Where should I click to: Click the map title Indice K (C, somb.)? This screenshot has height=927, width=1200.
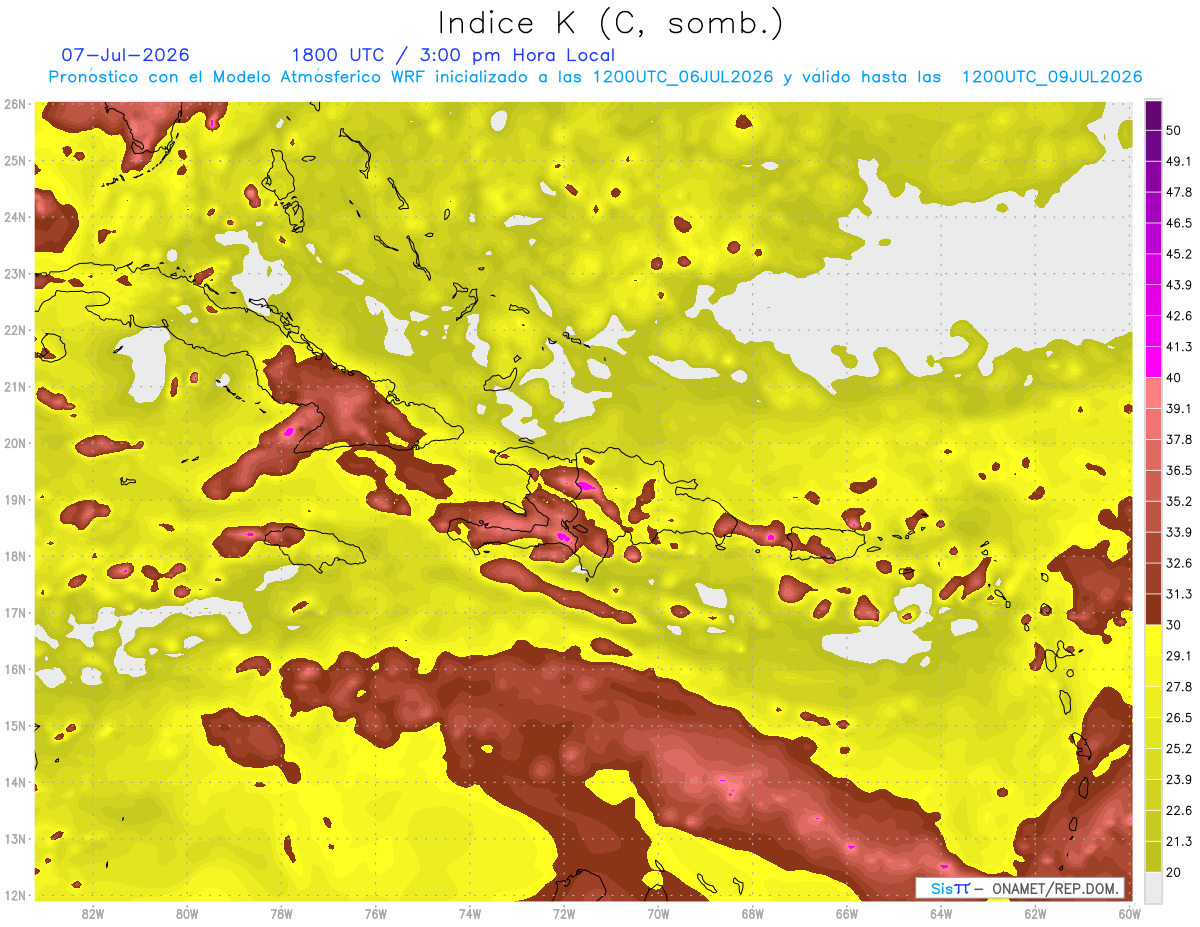pos(610,23)
